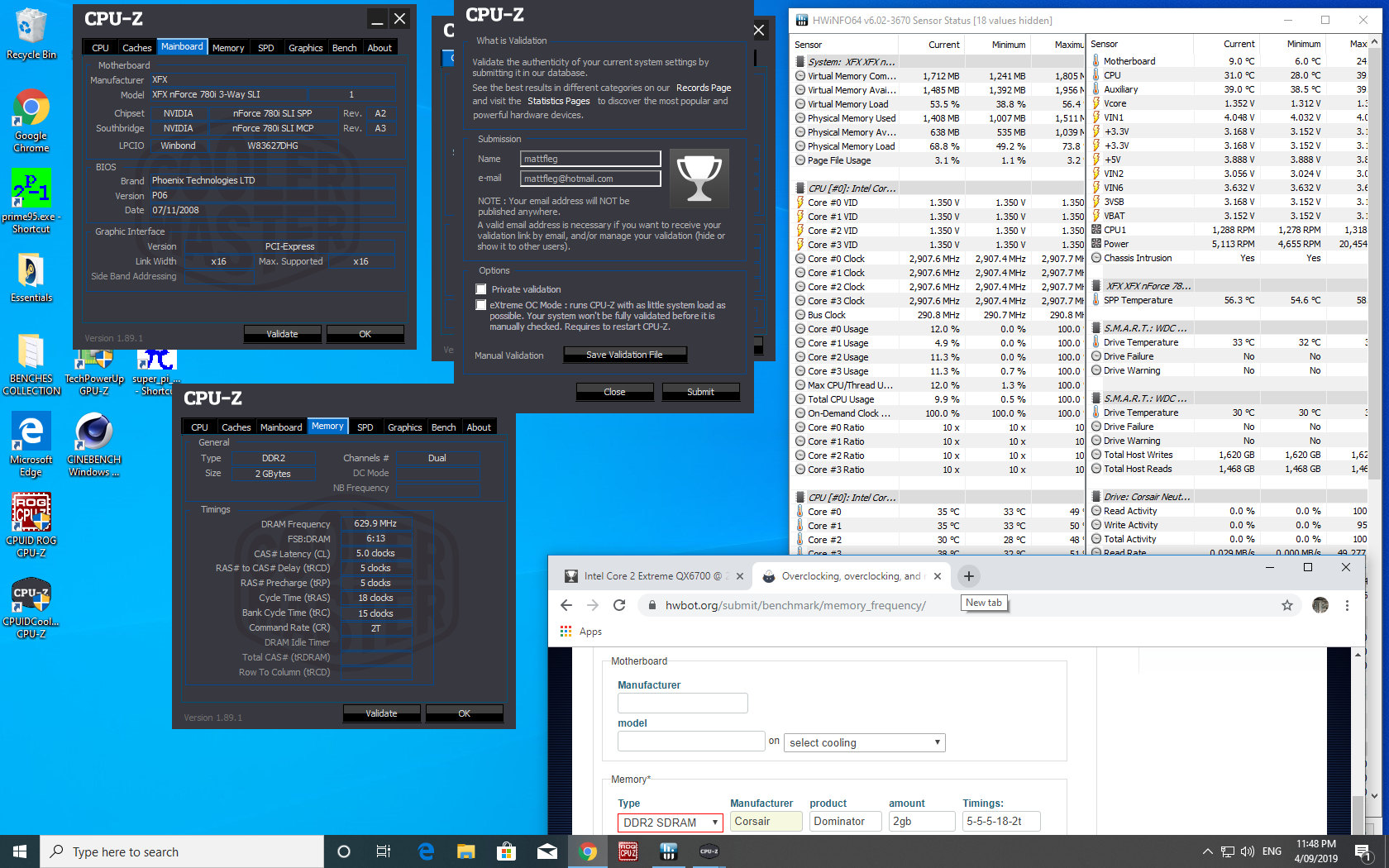Show hidden system tray icons

coord(1208,851)
